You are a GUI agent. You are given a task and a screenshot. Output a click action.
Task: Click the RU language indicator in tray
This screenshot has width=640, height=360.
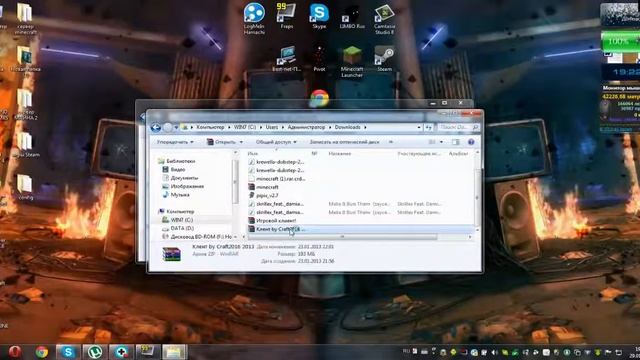[406, 351]
